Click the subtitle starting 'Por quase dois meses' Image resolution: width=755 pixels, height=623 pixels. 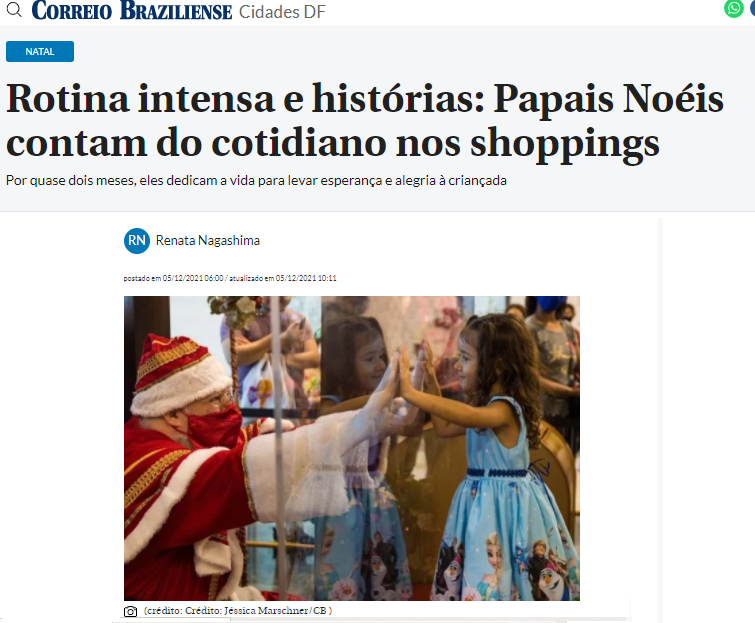256,181
